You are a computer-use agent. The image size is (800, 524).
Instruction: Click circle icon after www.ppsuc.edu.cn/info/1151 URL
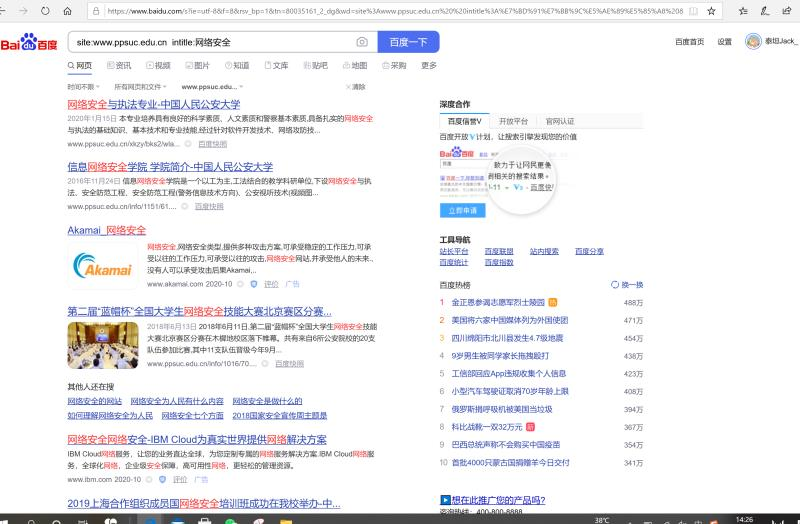pyautogui.click(x=185, y=206)
